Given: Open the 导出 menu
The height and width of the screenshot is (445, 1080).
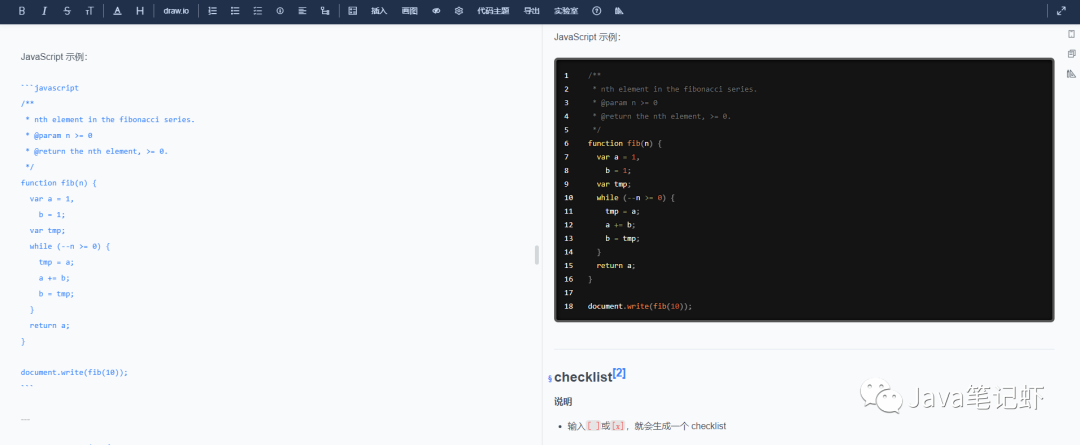Looking at the screenshot, I should [532, 11].
